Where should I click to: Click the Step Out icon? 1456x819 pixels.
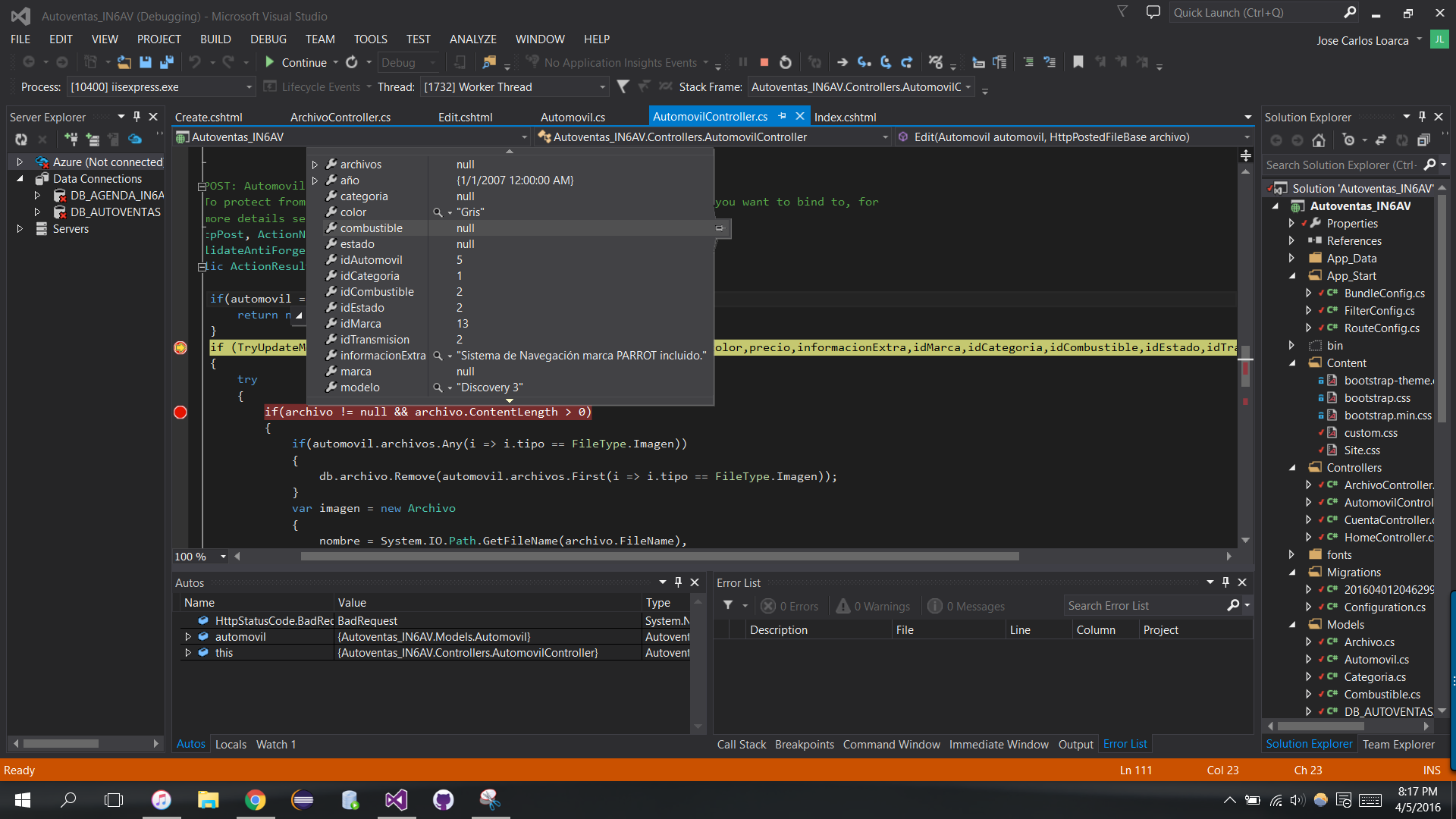coord(907,62)
